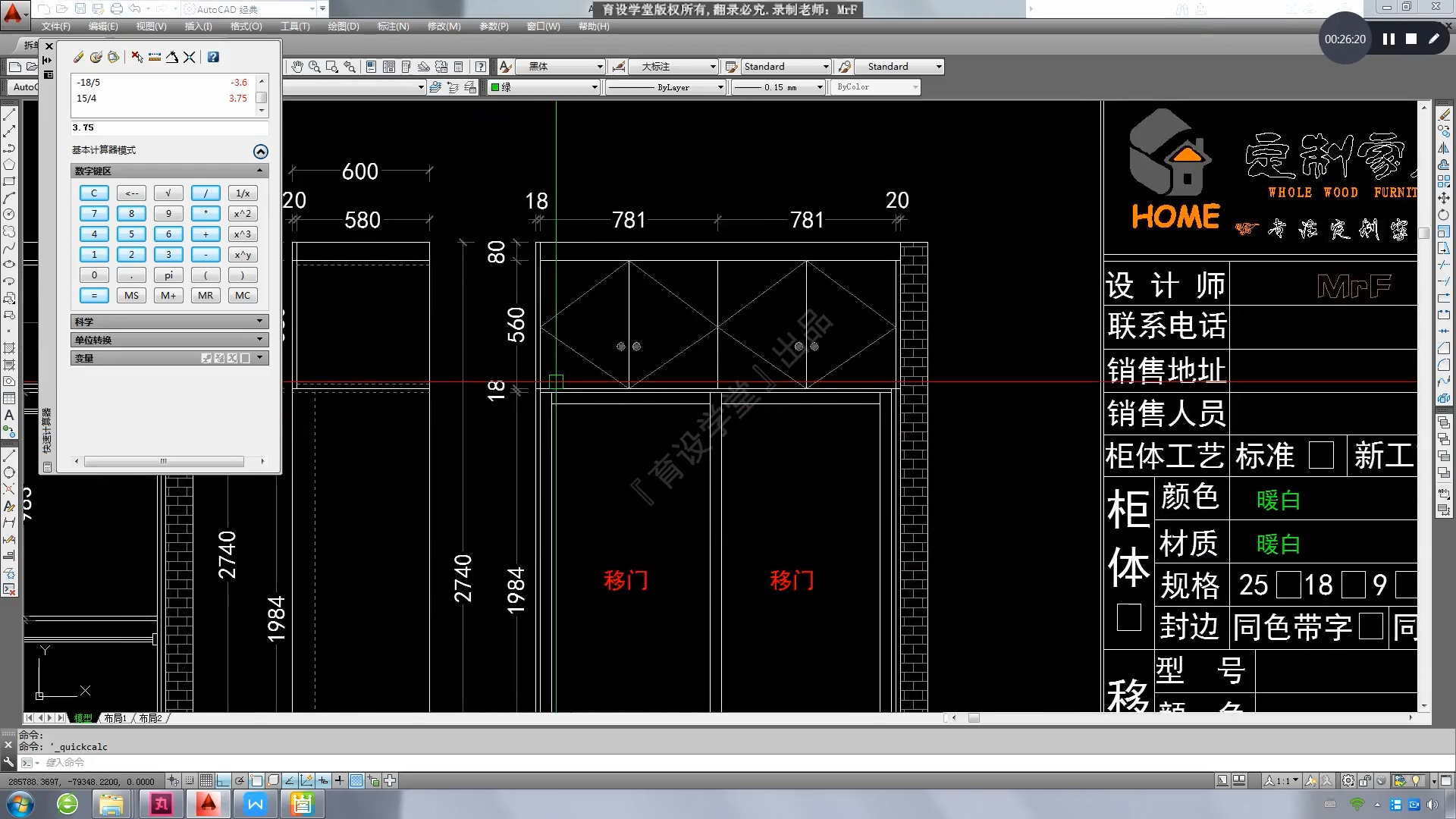
Task: Open the ByLayer linetype dropdown
Action: click(720, 87)
